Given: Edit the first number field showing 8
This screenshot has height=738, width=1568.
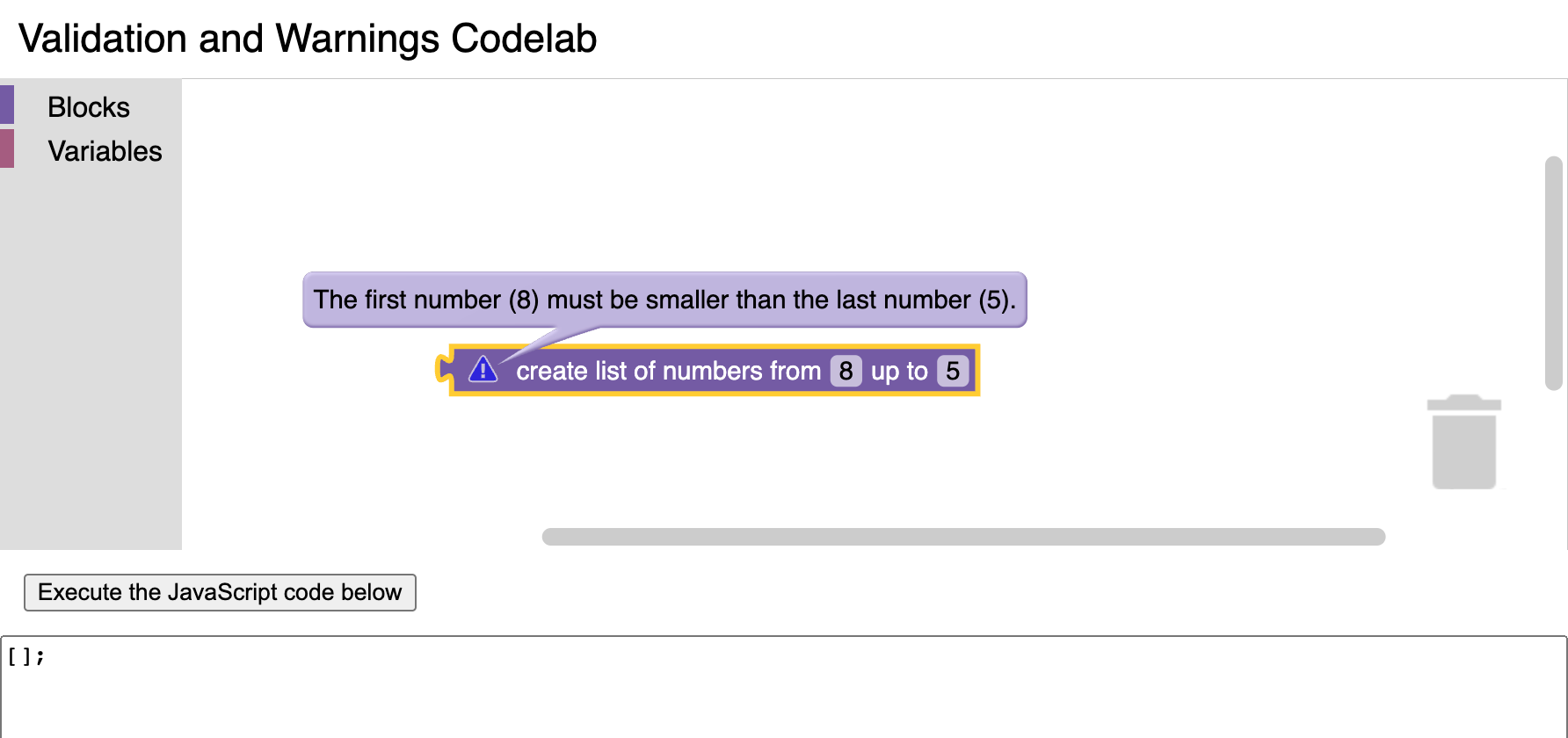Looking at the screenshot, I should coord(846,371).
